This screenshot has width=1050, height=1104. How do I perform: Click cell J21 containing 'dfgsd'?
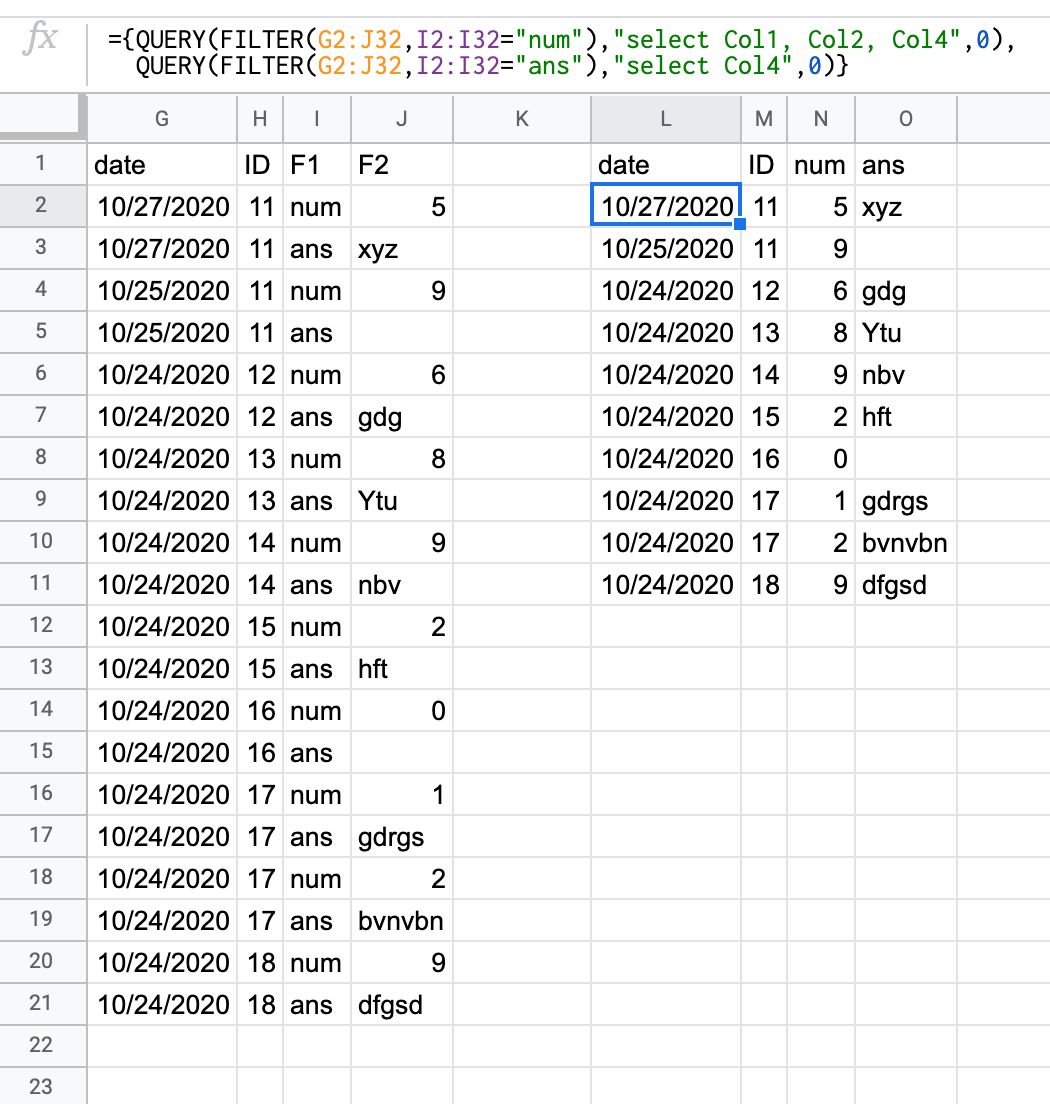pos(401,1004)
